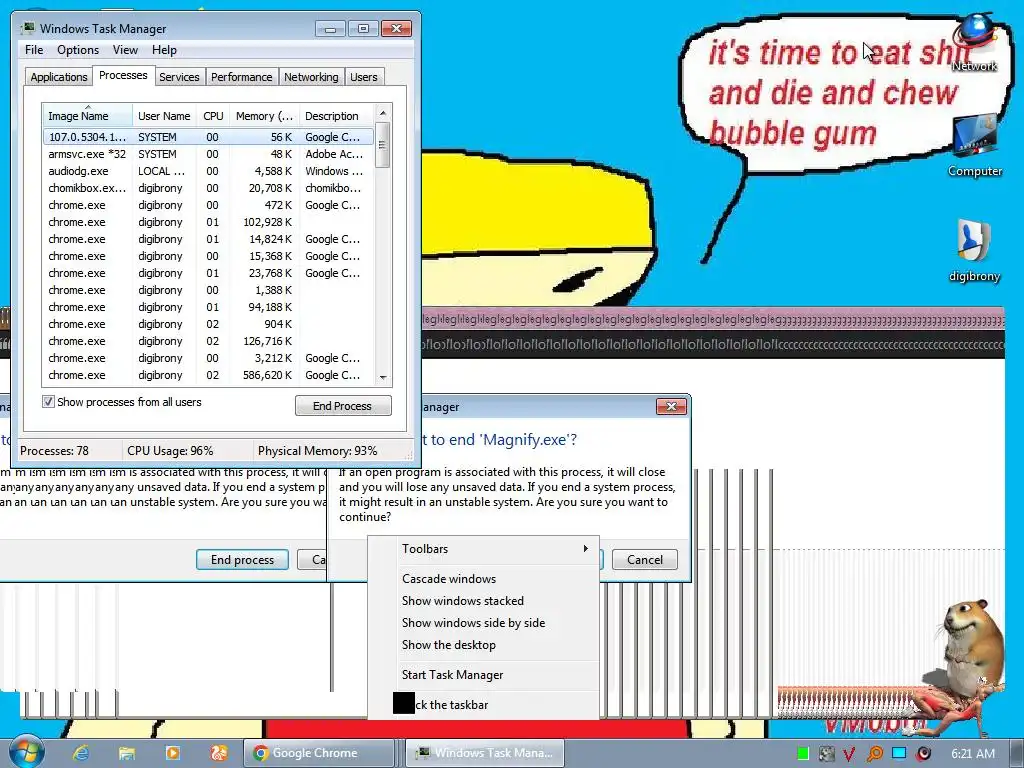Select chrome.exe row using 102,928 K

(x=208, y=222)
